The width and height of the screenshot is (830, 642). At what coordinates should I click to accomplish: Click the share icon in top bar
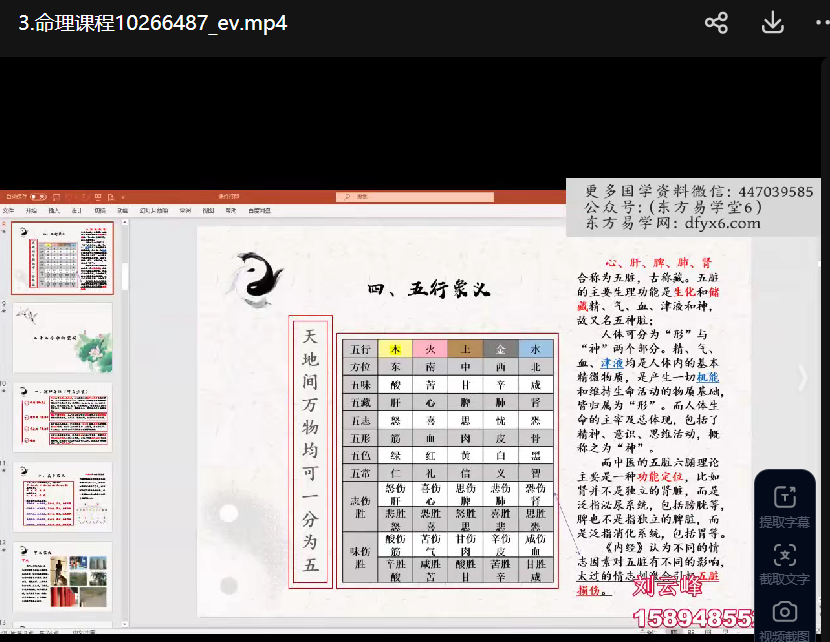click(716, 23)
